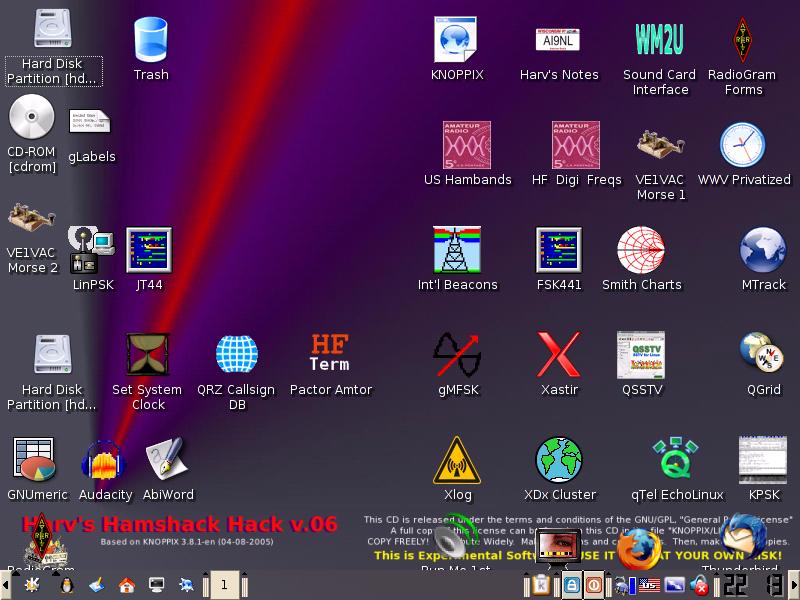
Task: Click the Show Desktop panel icon
Action: (96, 585)
